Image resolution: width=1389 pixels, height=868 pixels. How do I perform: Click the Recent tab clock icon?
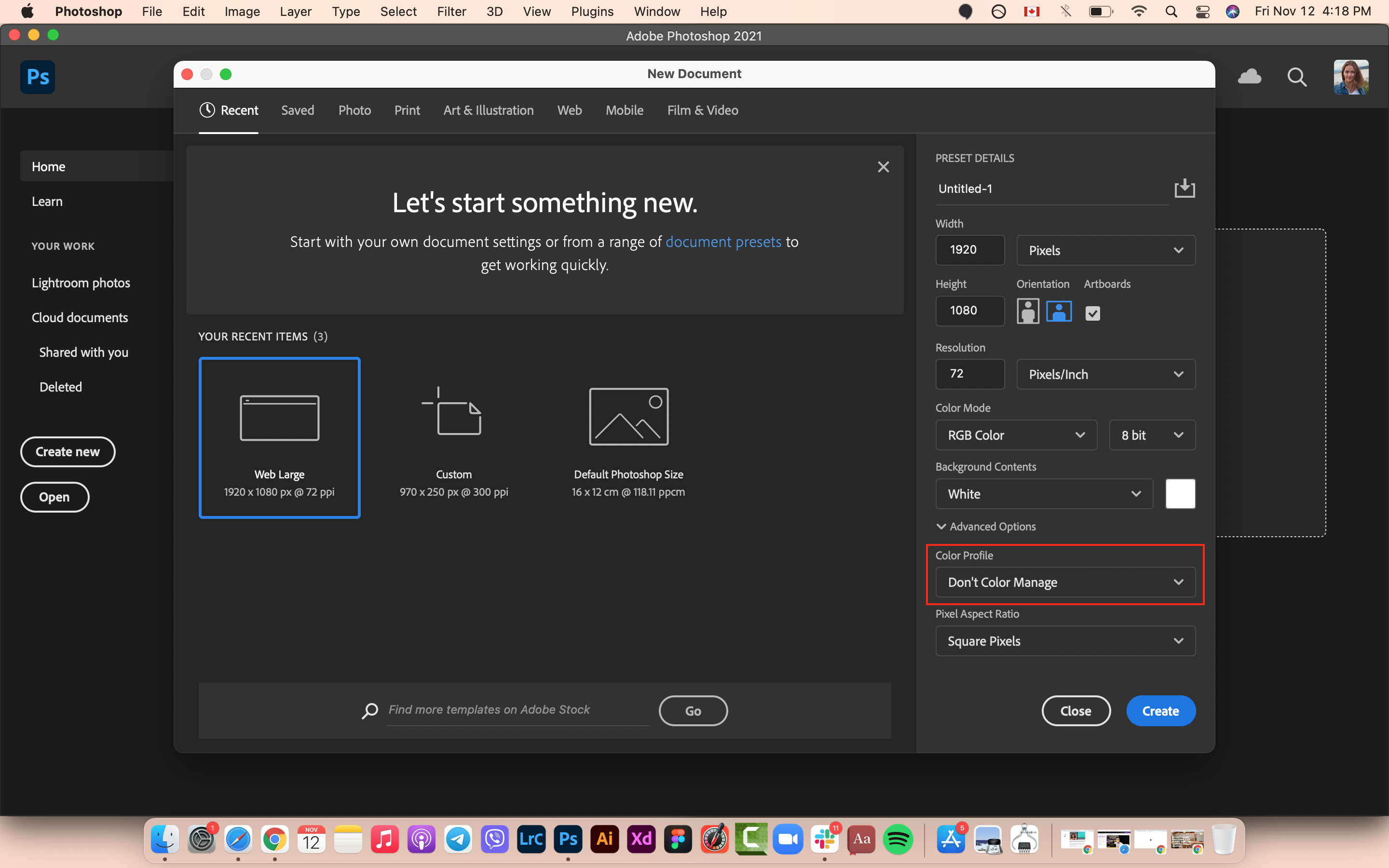[x=207, y=110]
